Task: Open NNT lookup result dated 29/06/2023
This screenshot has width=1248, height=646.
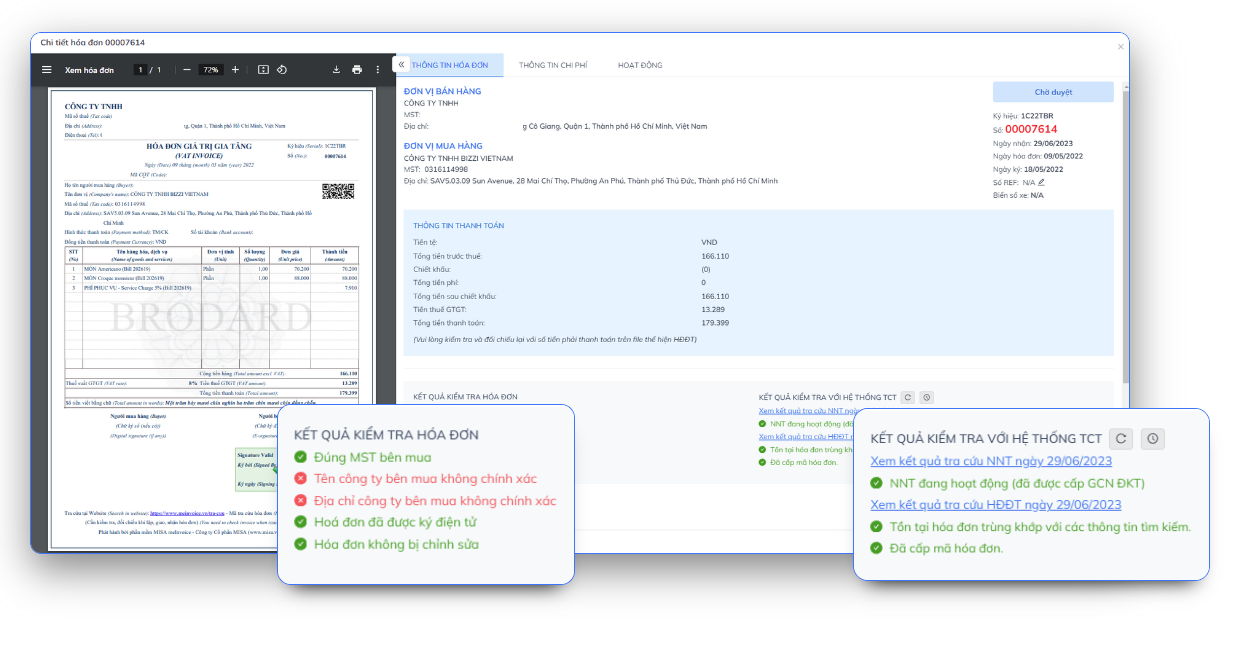Action: [x=990, y=461]
